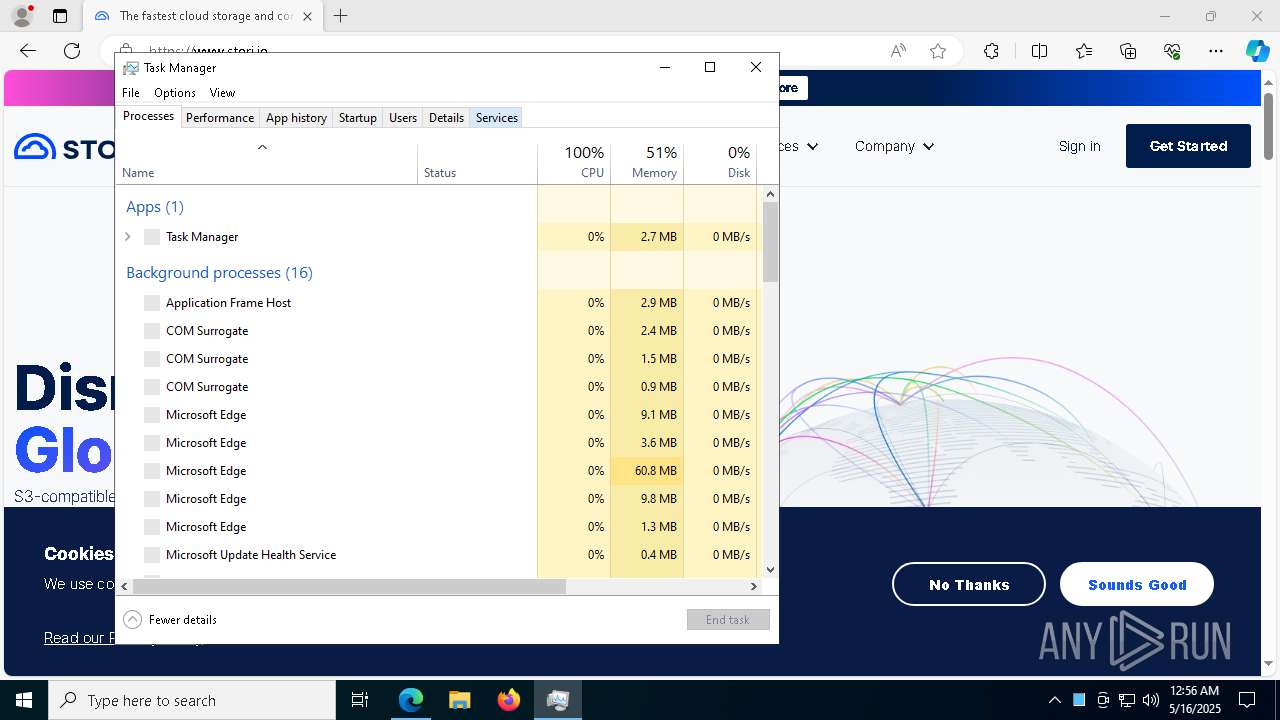Screen dimensions: 1280x720
Task: Open Browser essentials heart icon
Action: pos(1172,51)
